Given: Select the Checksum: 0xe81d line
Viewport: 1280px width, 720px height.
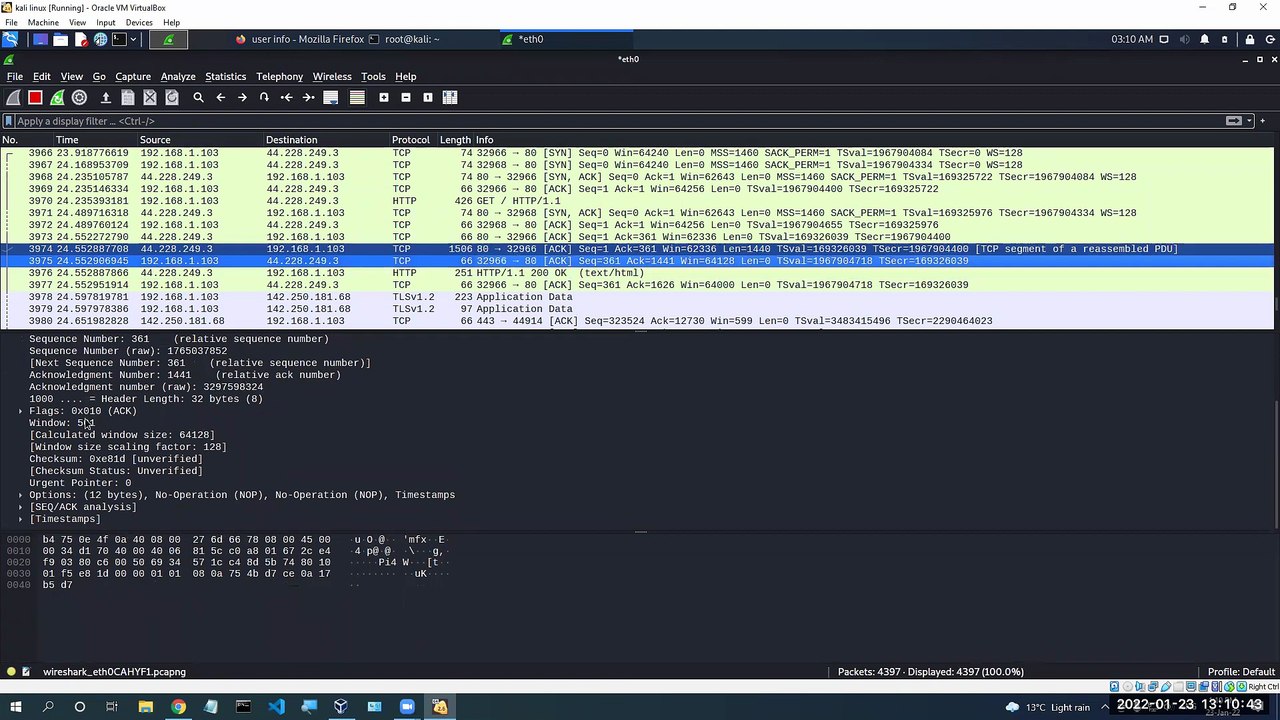Looking at the screenshot, I should point(115,459).
